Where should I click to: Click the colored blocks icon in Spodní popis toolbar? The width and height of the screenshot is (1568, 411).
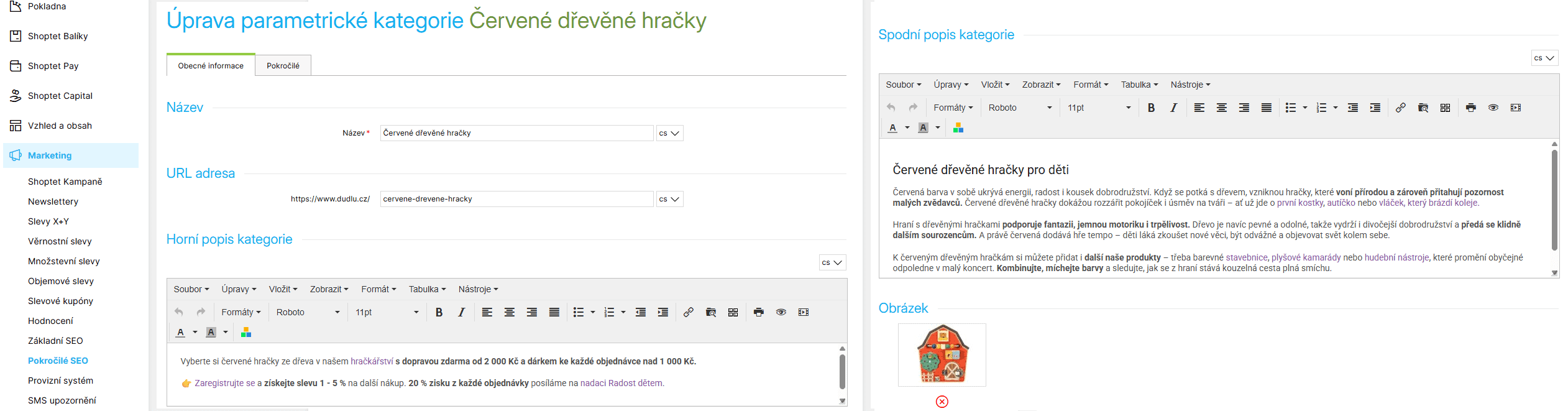[x=958, y=127]
